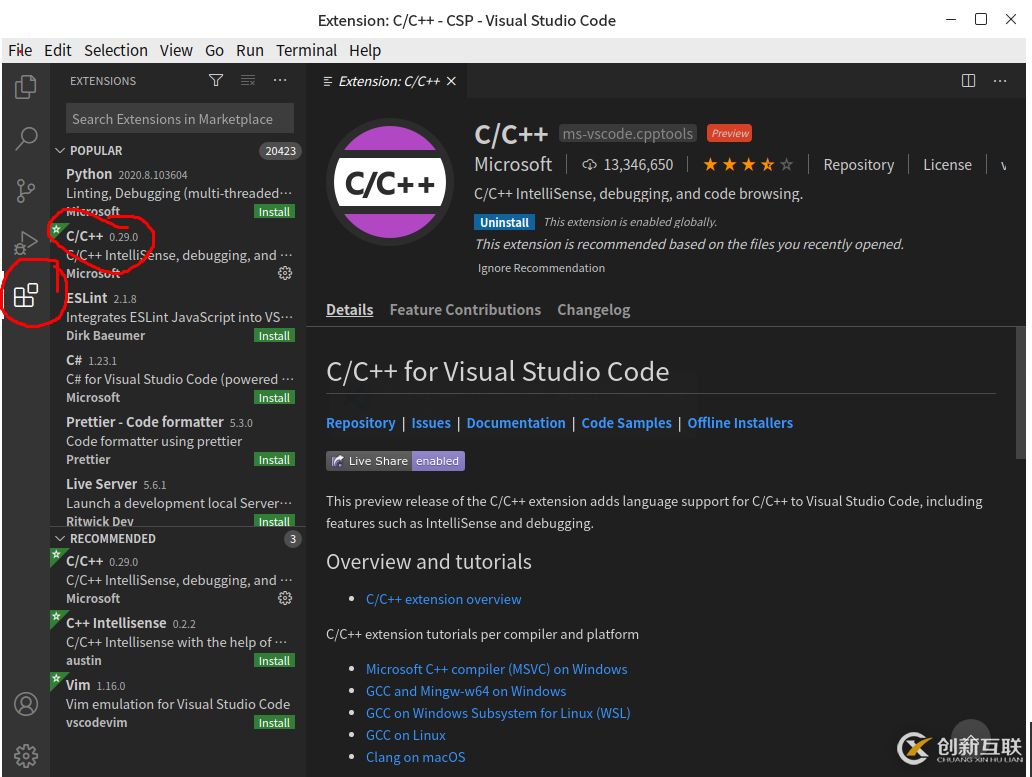This screenshot has height=777, width=1032.
Task: Open the Explorer view in the activity bar
Action: 26,86
